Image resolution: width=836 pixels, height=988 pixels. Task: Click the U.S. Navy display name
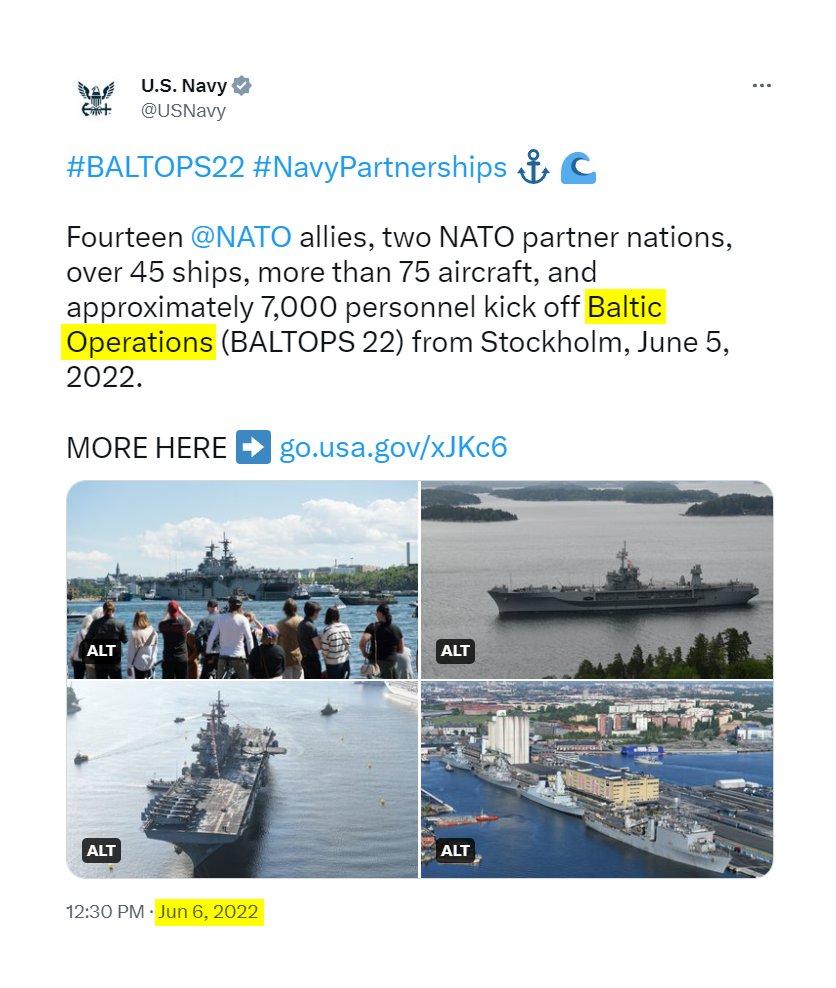pos(183,86)
